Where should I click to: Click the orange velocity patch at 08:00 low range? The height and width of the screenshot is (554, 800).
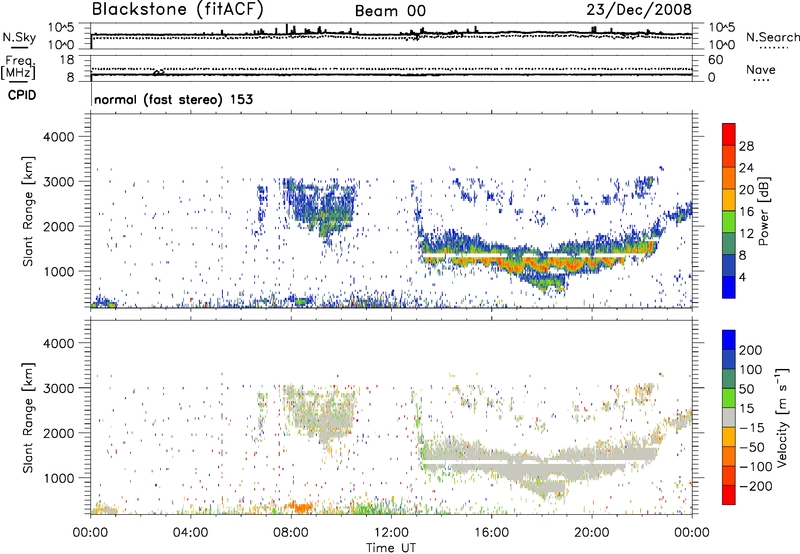point(299,507)
